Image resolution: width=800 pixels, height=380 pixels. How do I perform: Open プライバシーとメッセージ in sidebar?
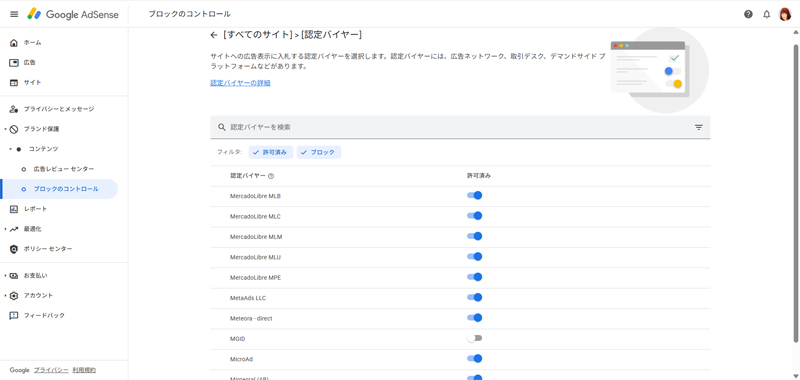[x=59, y=109]
